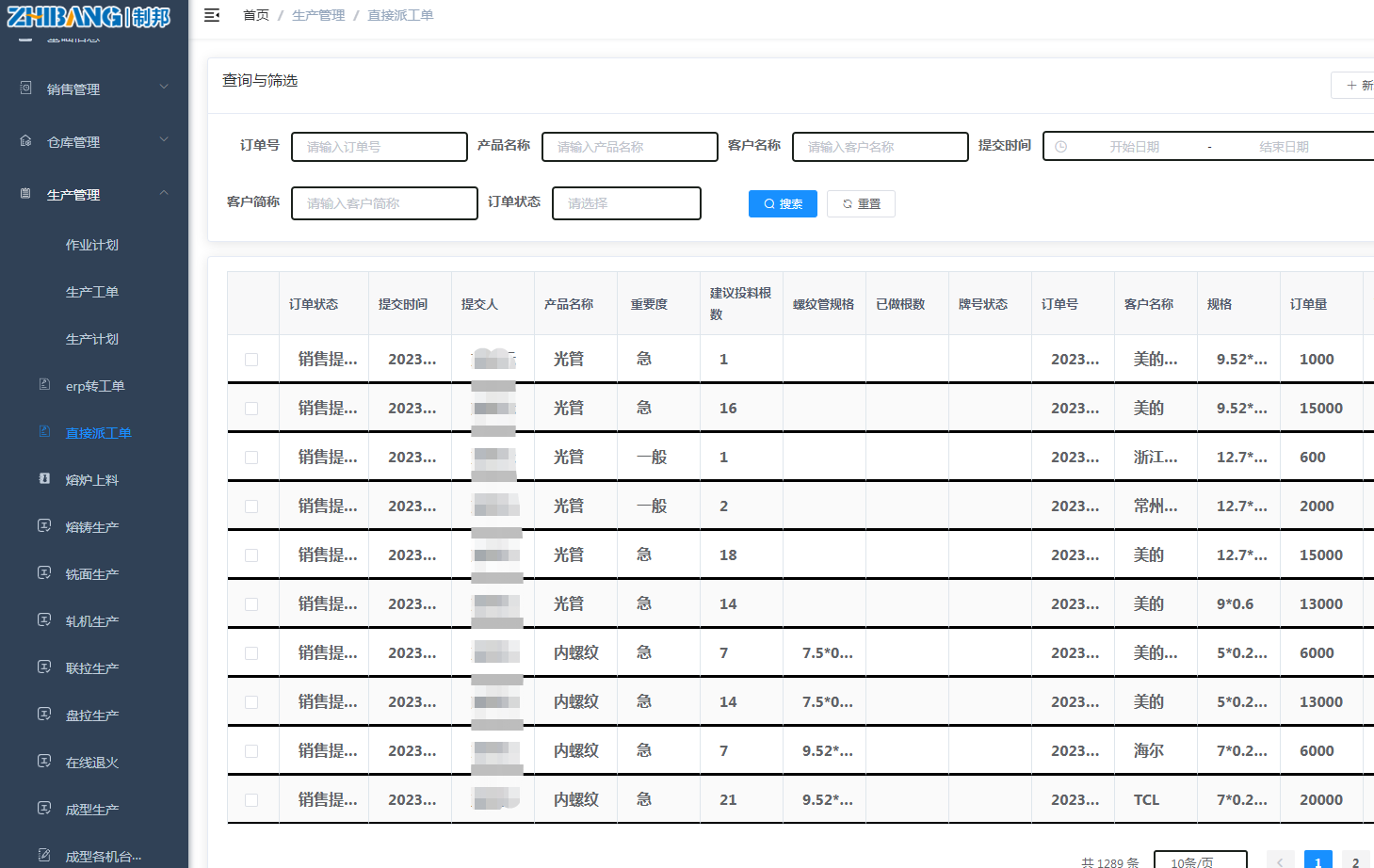The width and height of the screenshot is (1374, 868).
Task: Expand the 仓库管理 menu chevron
Action: 164,140
